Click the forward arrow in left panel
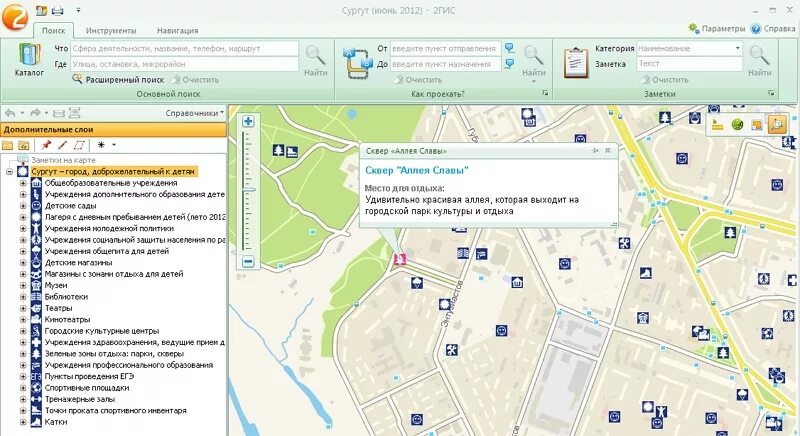Image resolution: width=800 pixels, height=436 pixels. pyautogui.click(x=35, y=113)
